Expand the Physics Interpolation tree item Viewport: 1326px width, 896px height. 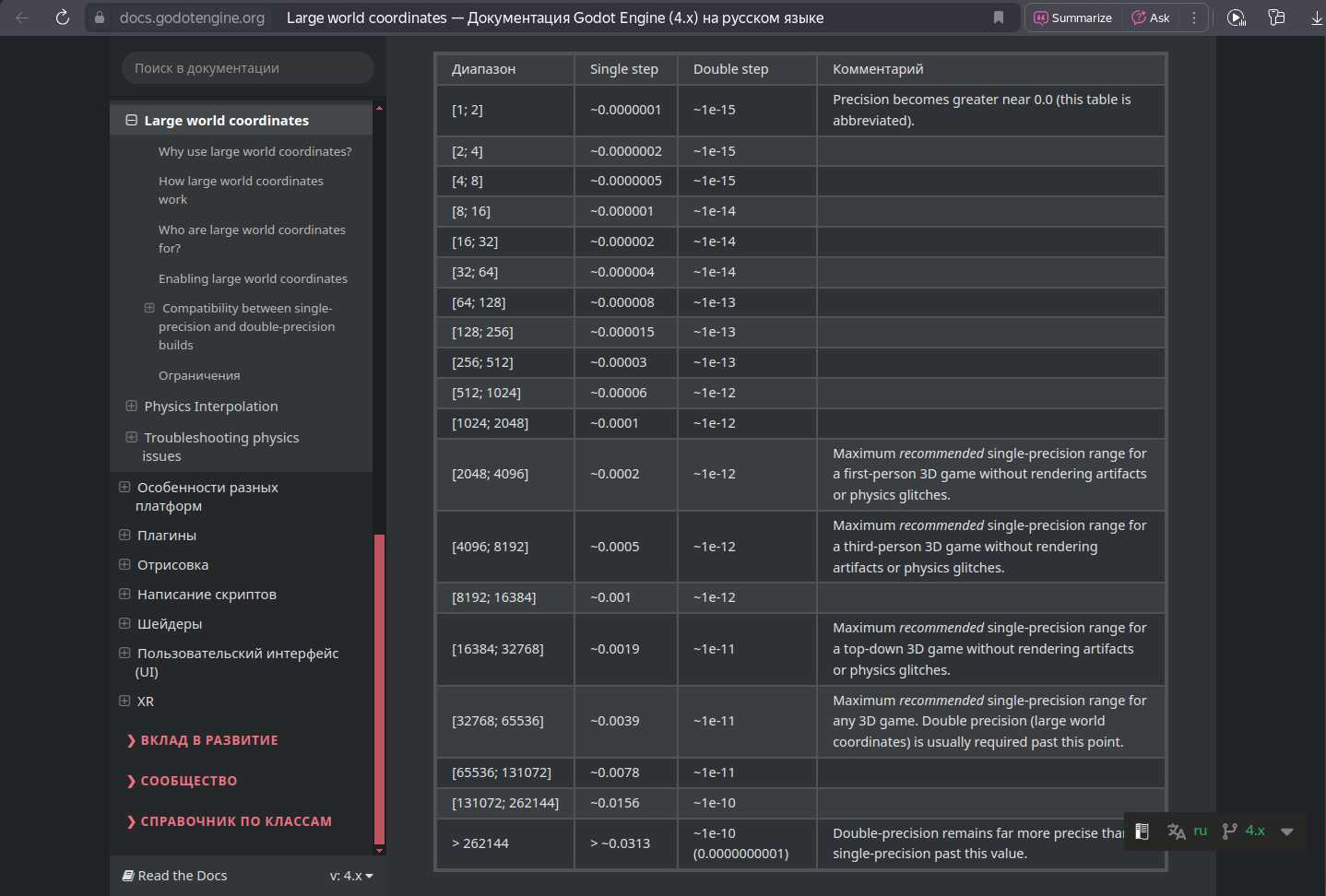pos(132,406)
